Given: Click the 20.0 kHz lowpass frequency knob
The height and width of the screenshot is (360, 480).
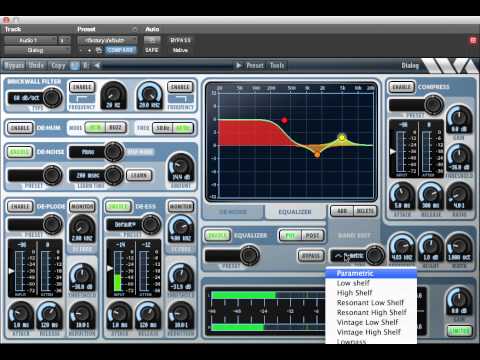Looking at the screenshot, I should coord(149,96).
